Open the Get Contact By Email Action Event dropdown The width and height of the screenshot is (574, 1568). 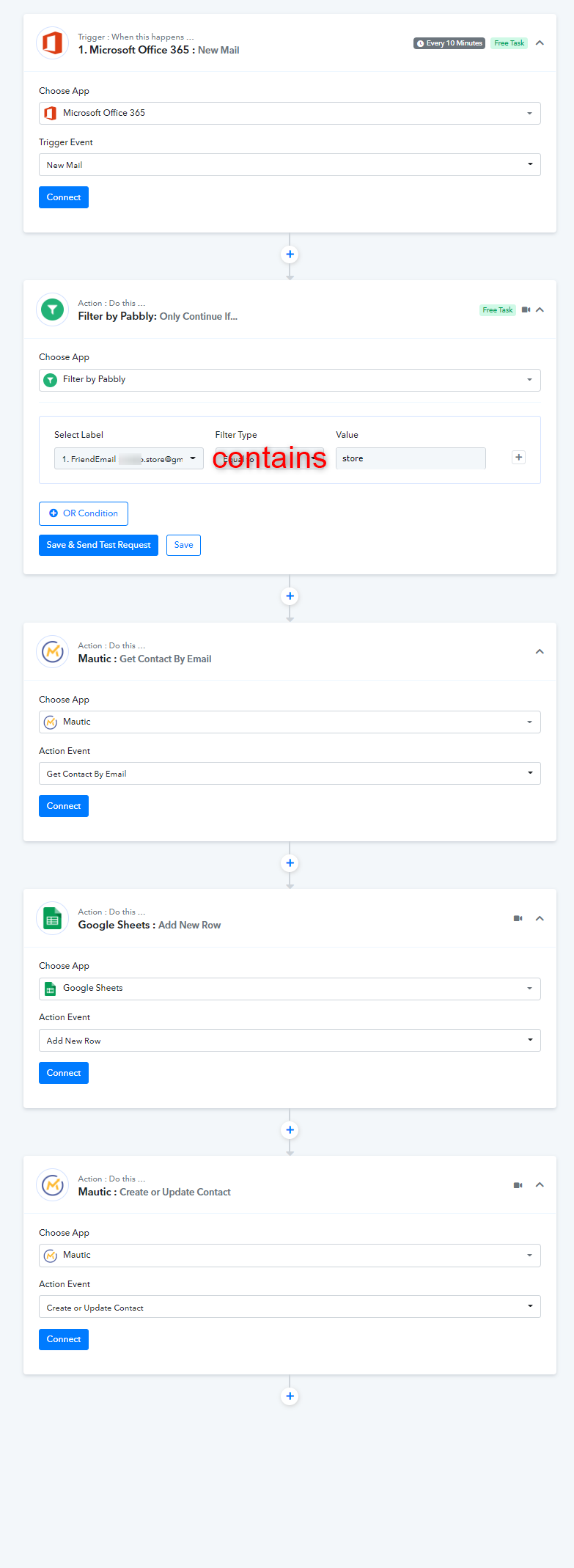(x=290, y=773)
